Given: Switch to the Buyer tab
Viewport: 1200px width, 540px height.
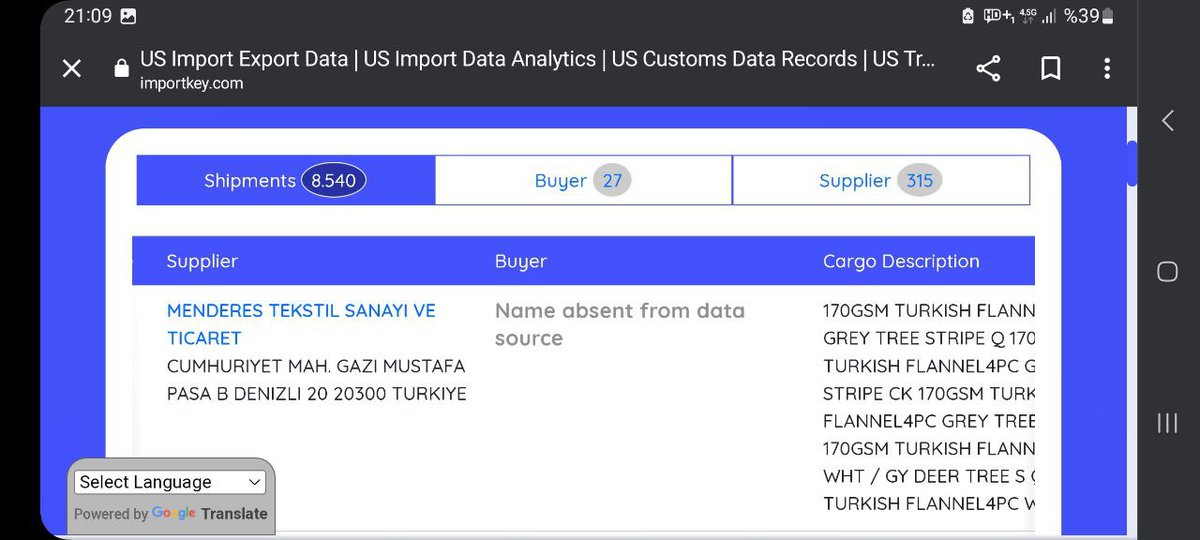Looking at the screenshot, I should coord(583,180).
